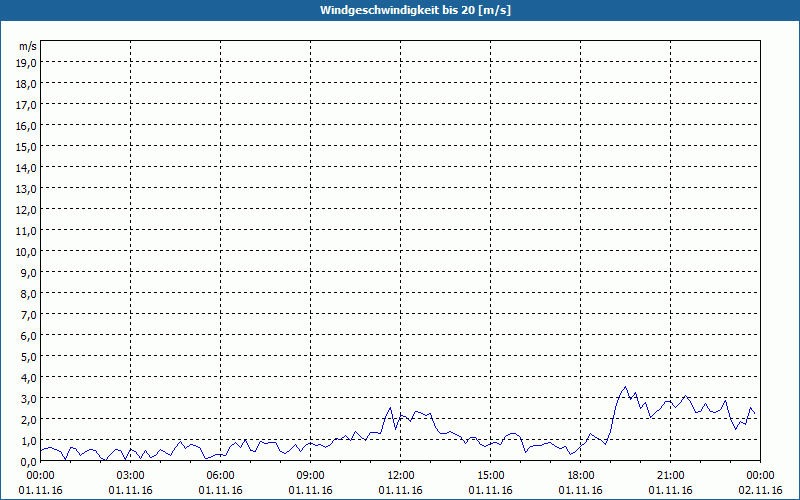Click the 6,0 y-axis label
The image size is (800, 500).
click(29, 336)
